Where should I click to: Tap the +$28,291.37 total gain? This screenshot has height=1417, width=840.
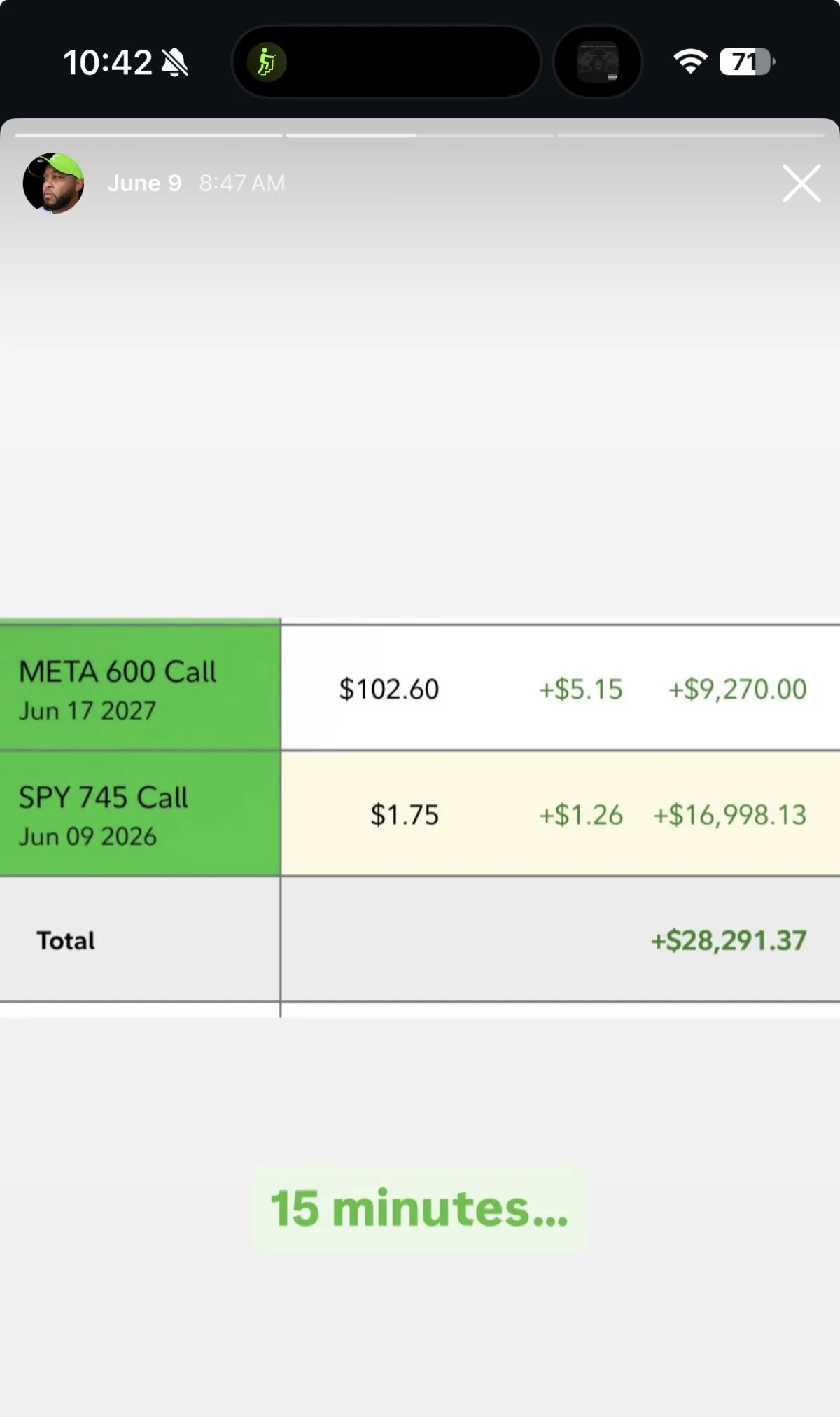point(729,940)
